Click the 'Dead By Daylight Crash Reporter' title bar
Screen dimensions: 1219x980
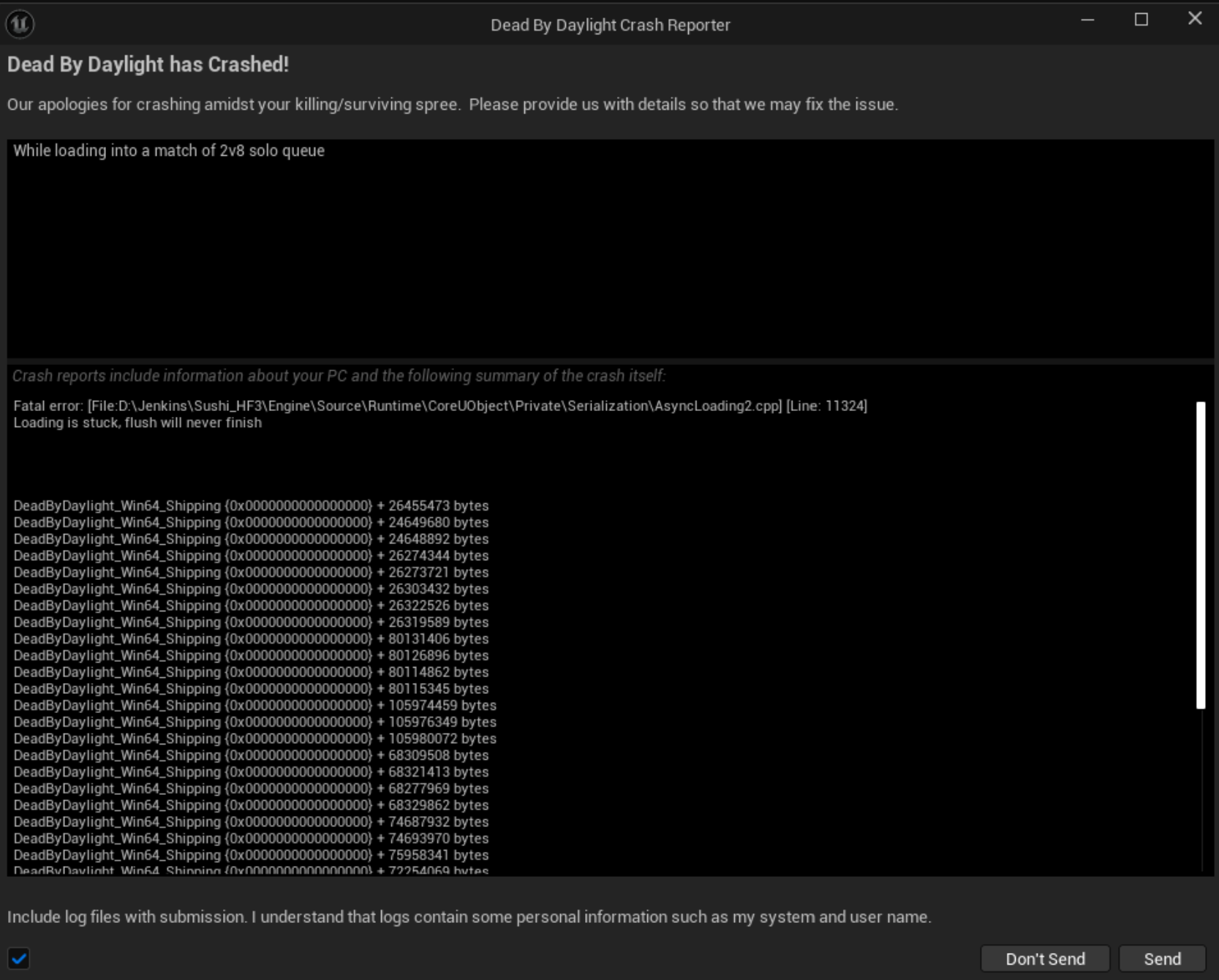610,25
